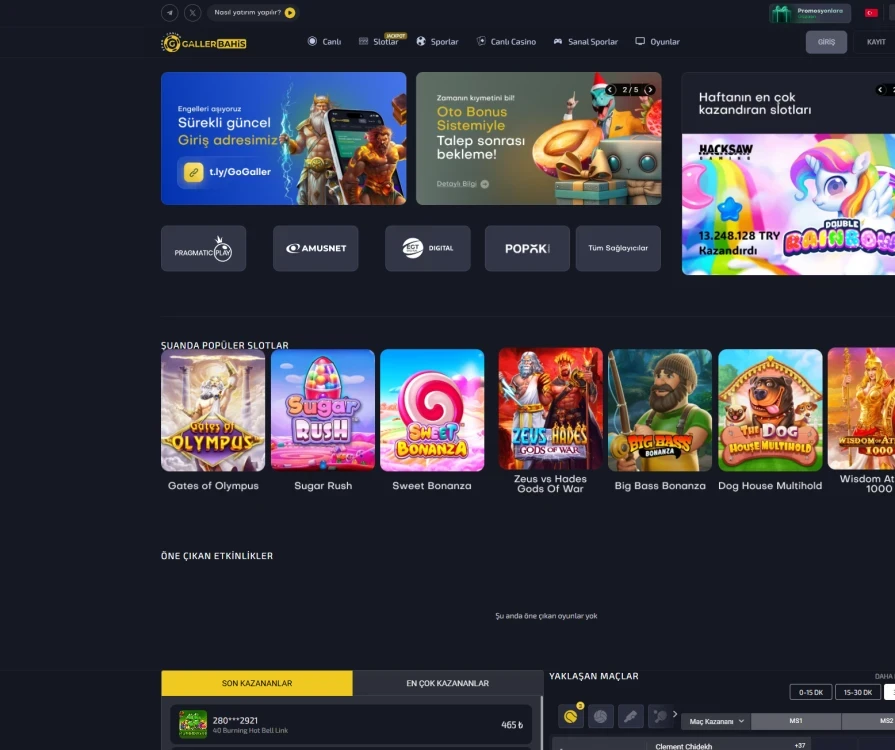Switch to the SON KAZANANLAR tab
The width and height of the screenshot is (895, 750).
(x=257, y=683)
